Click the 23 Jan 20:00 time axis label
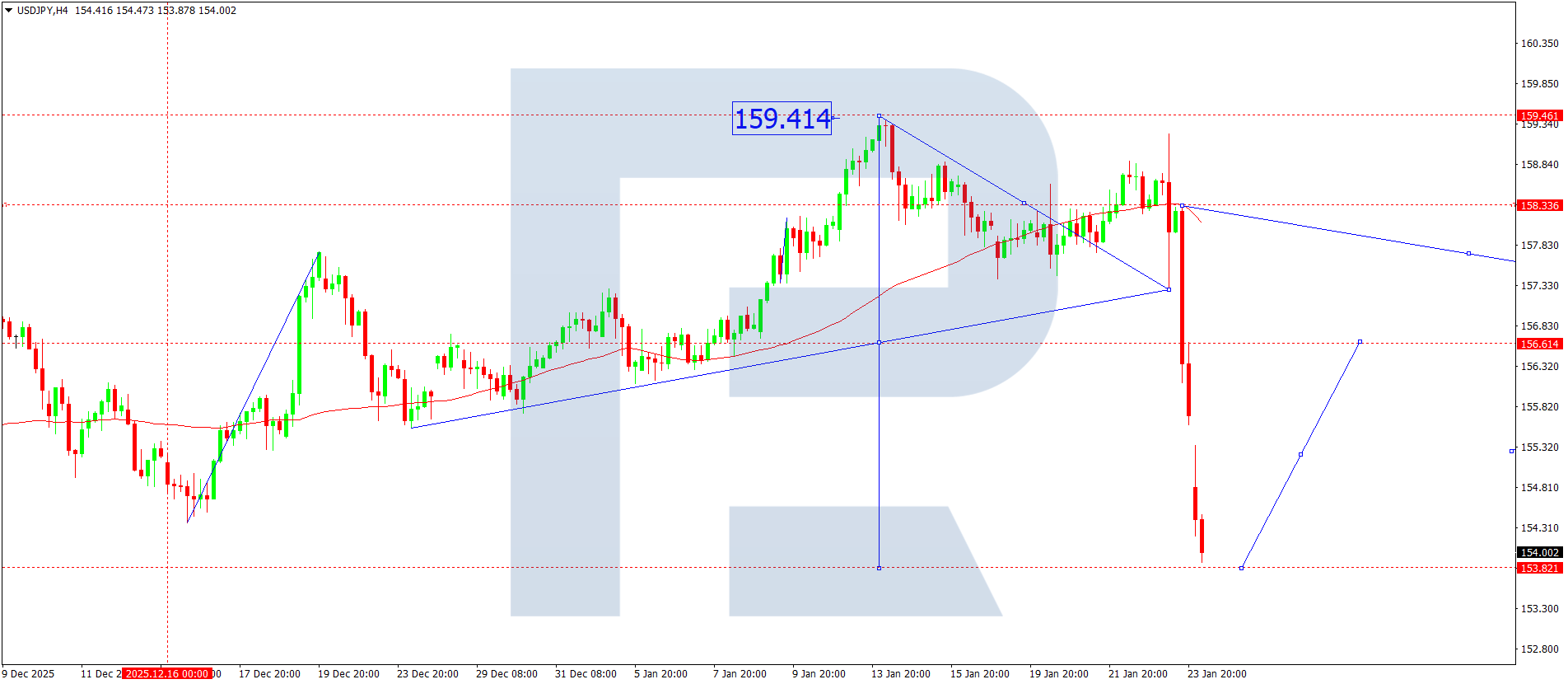Viewport: 1568px width, 684px height. pyautogui.click(x=1216, y=674)
